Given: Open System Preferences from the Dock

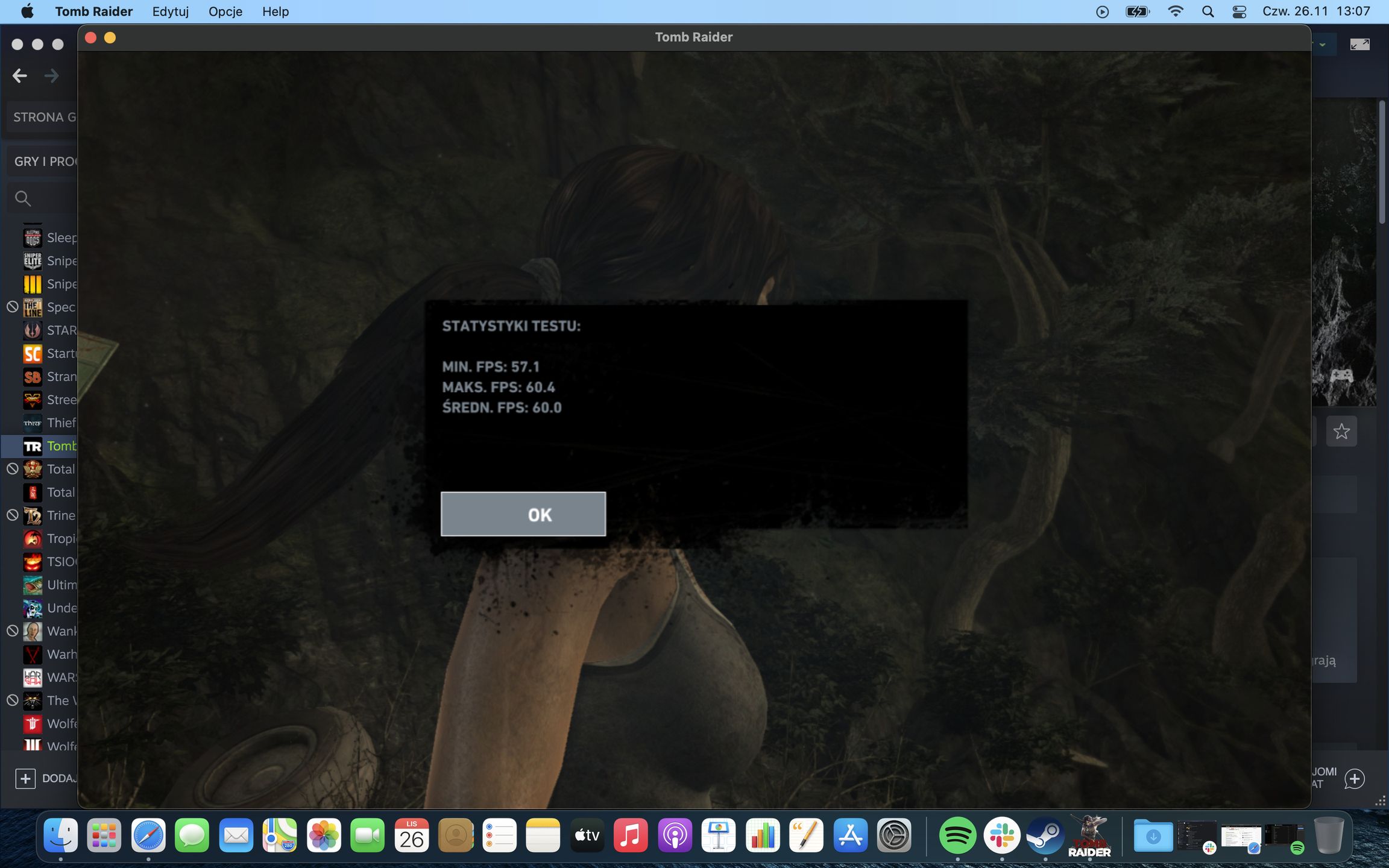Looking at the screenshot, I should click(x=894, y=835).
